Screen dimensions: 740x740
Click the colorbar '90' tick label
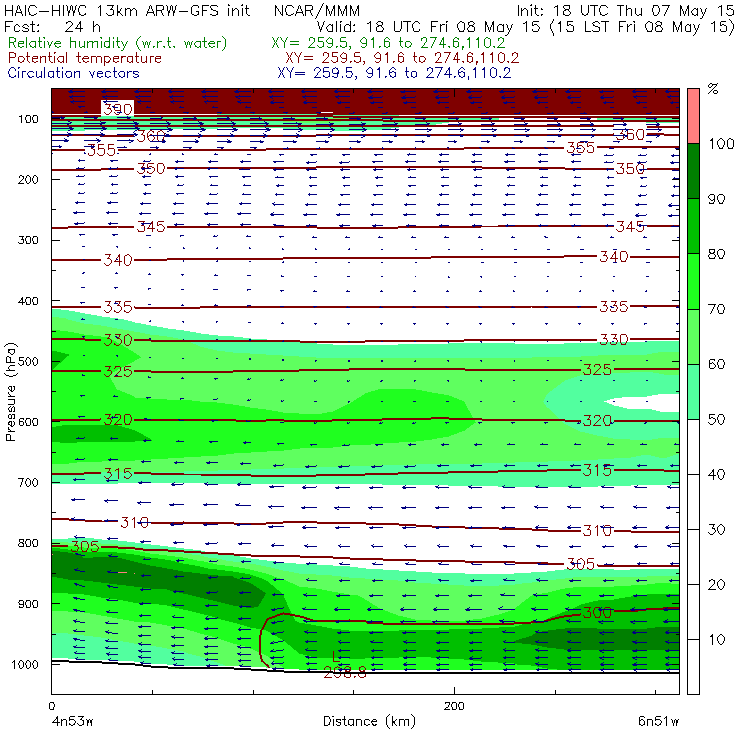click(x=716, y=199)
